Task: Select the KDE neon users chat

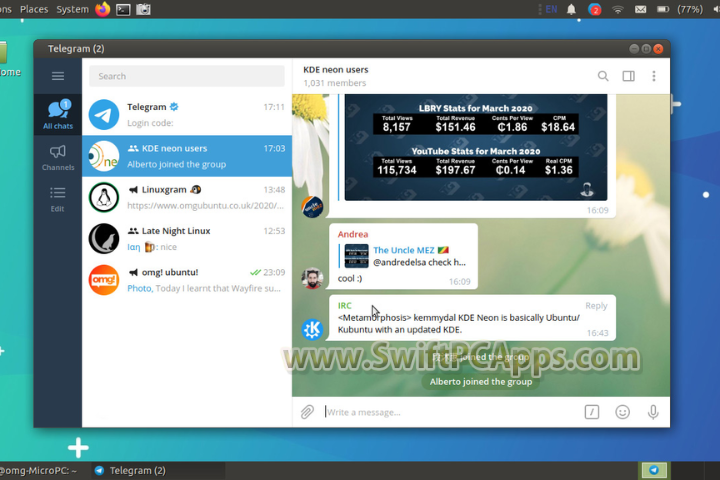Action: [187, 156]
